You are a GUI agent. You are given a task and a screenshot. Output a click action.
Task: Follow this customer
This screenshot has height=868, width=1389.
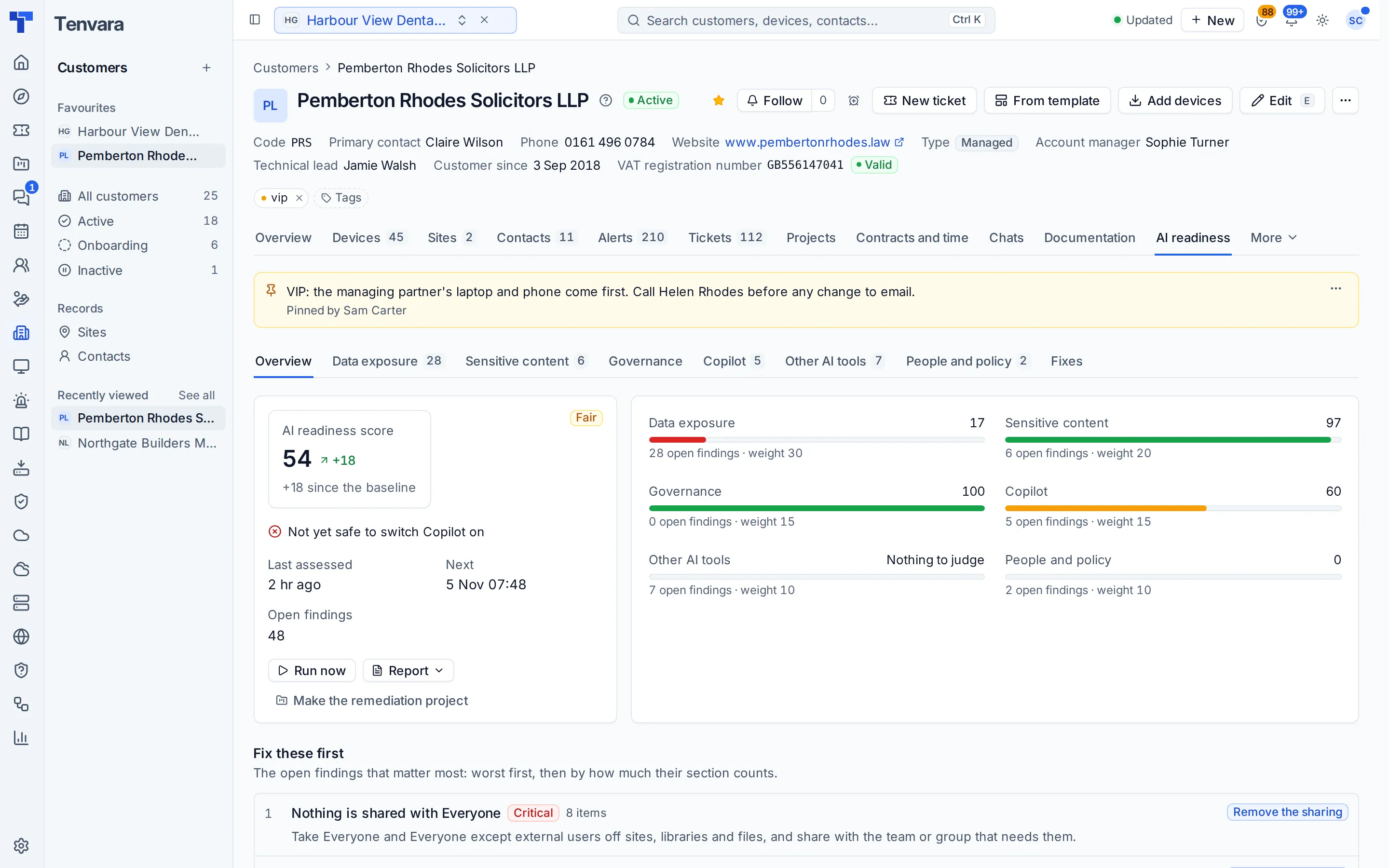click(x=774, y=100)
